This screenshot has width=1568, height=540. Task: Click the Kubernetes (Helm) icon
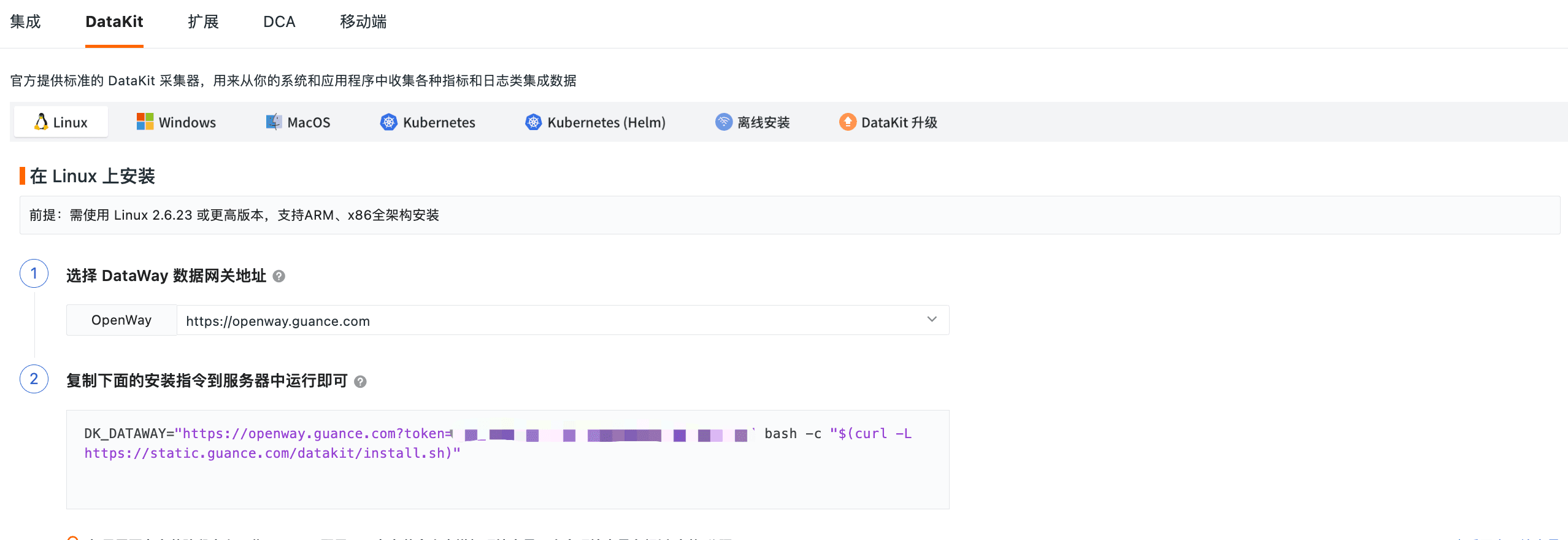point(533,122)
